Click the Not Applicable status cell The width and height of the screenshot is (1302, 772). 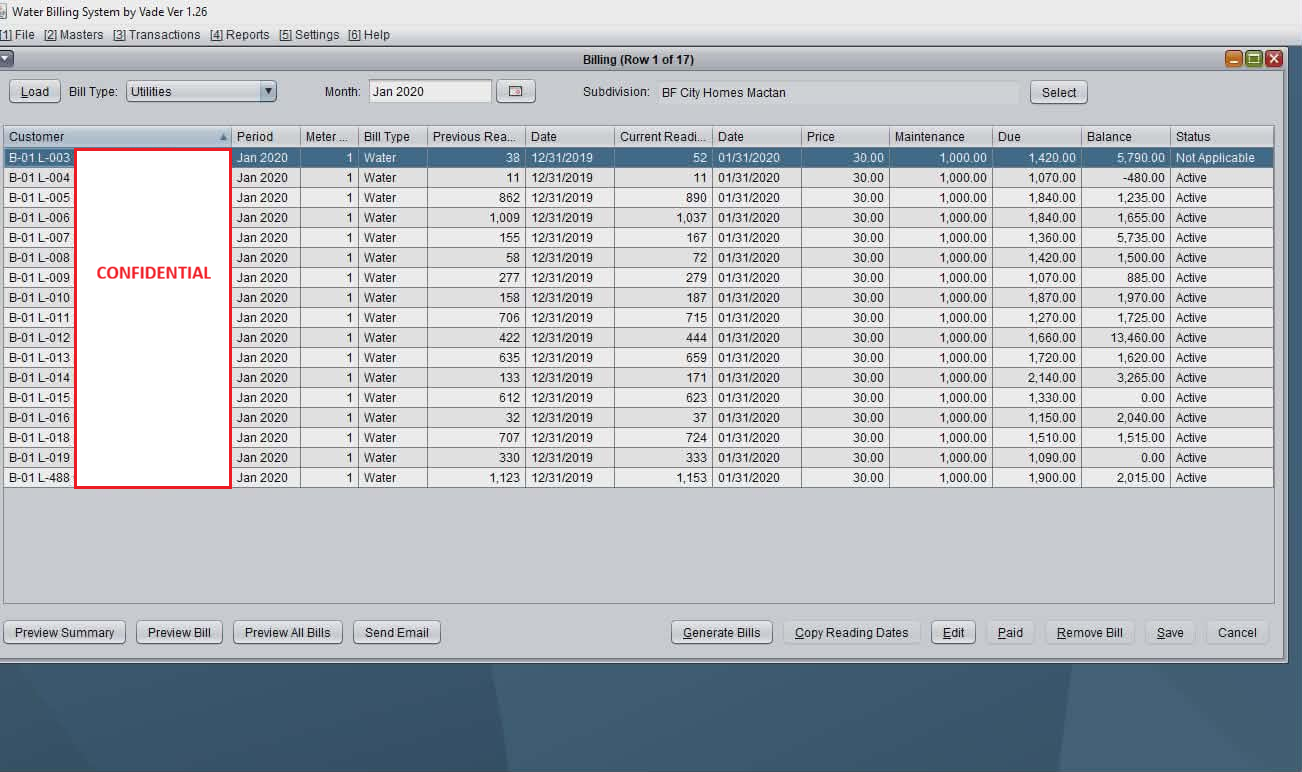point(1222,158)
